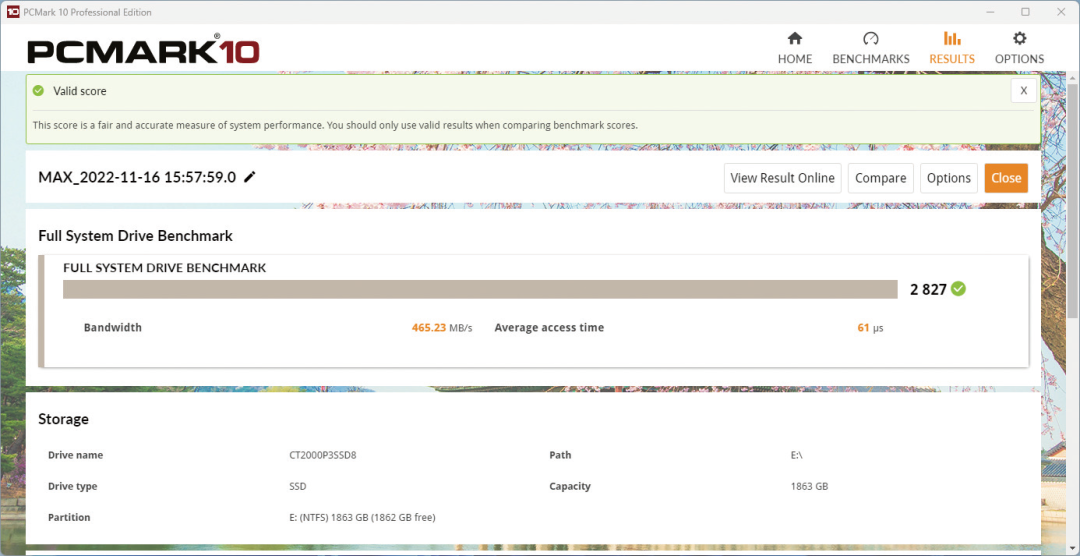The height and width of the screenshot is (556, 1080).
Task: Click the capacity value 1863 GB
Action: tap(809, 486)
